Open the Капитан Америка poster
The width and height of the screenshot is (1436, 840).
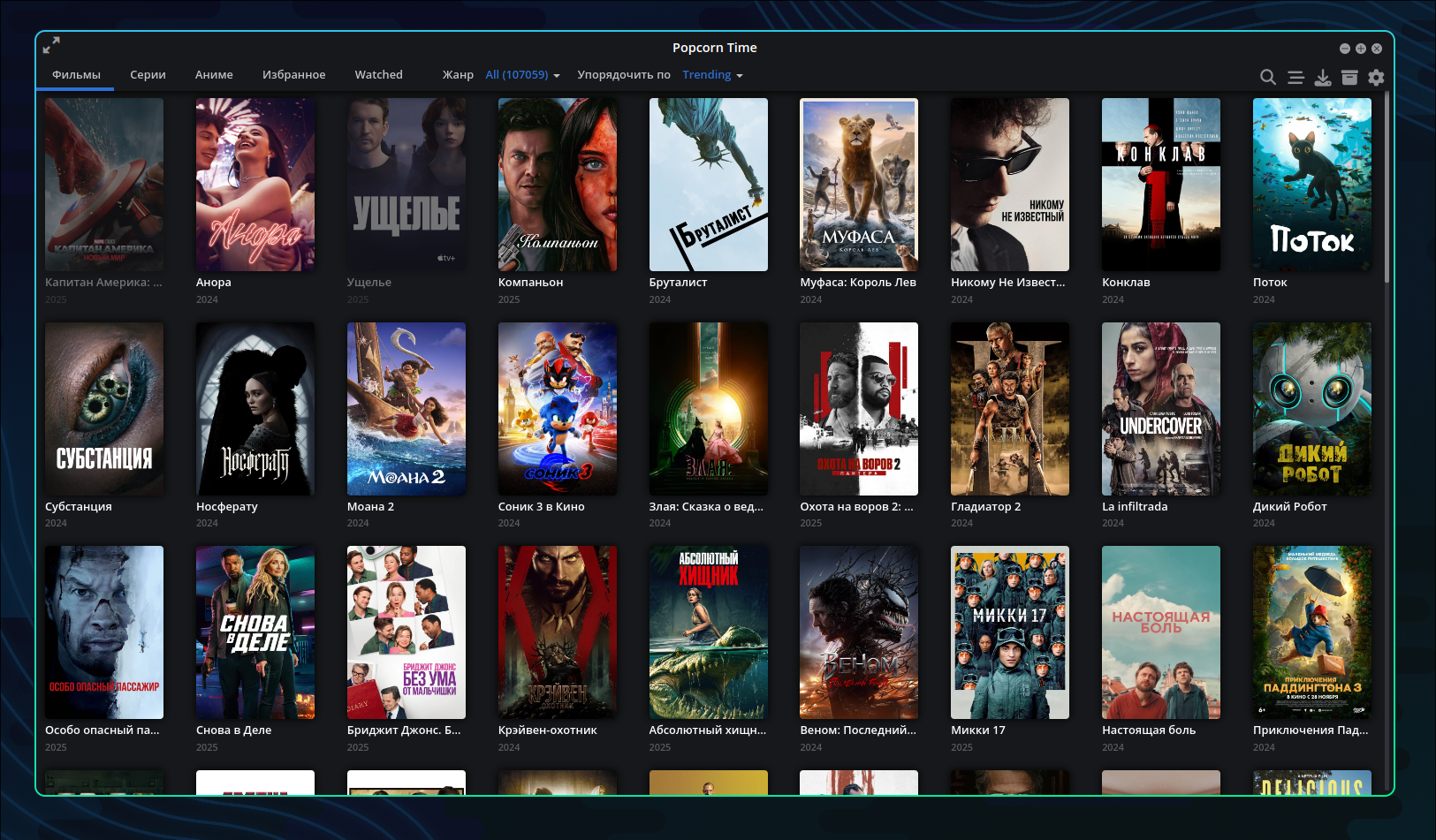pyautogui.click(x=104, y=185)
